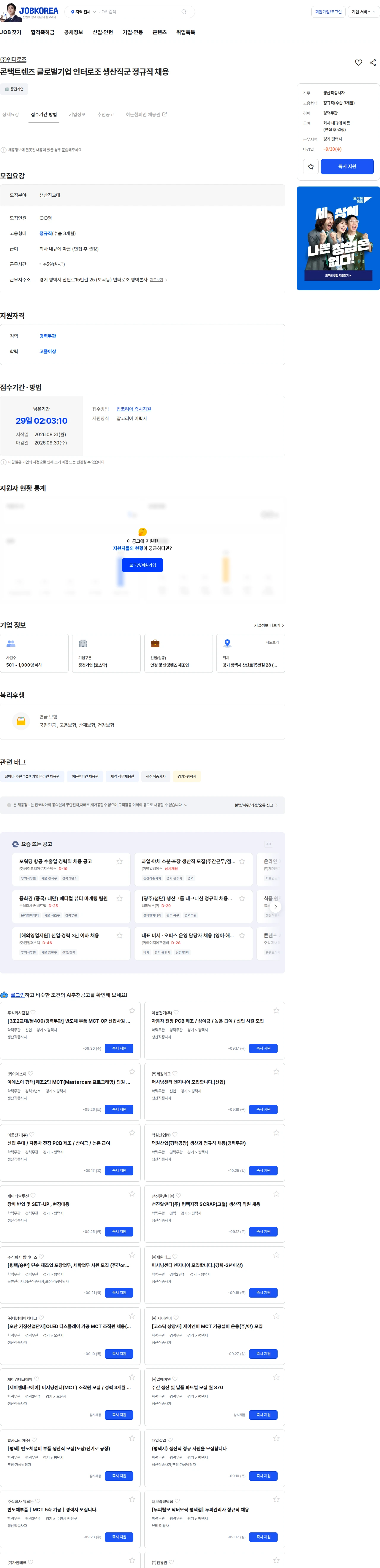Open the 공채정보 menu
This screenshot has width=380, height=1568.
coord(73,32)
